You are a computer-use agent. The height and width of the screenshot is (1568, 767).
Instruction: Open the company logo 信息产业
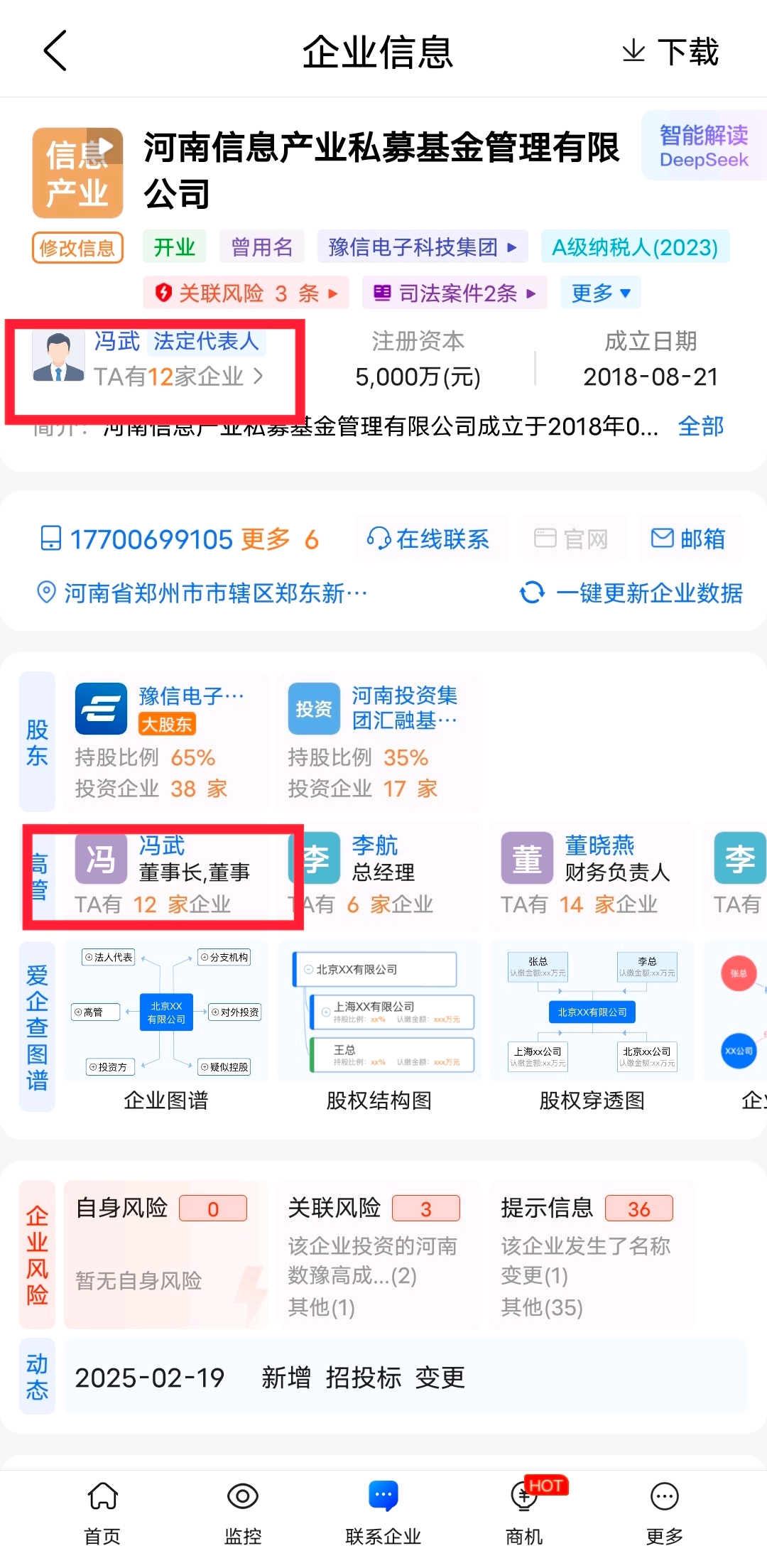tap(77, 173)
